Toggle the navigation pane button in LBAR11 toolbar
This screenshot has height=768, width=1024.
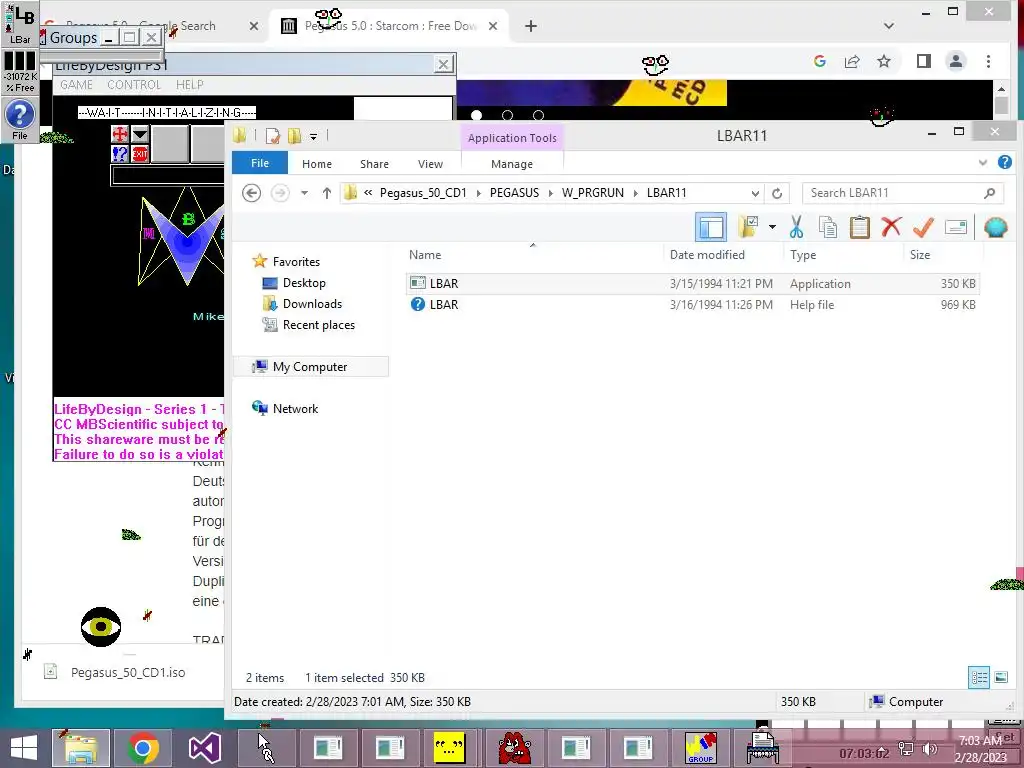pos(711,227)
